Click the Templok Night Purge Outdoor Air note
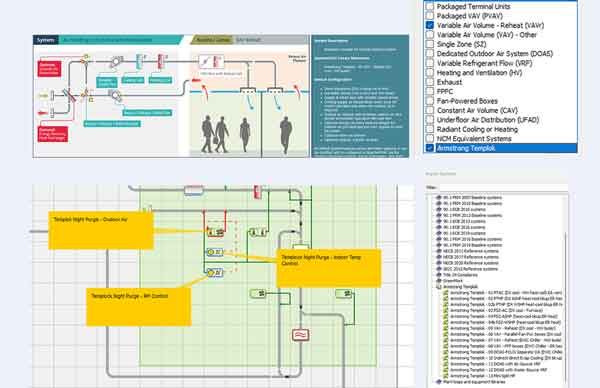The height and width of the screenshot is (388, 600). (x=101, y=230)
